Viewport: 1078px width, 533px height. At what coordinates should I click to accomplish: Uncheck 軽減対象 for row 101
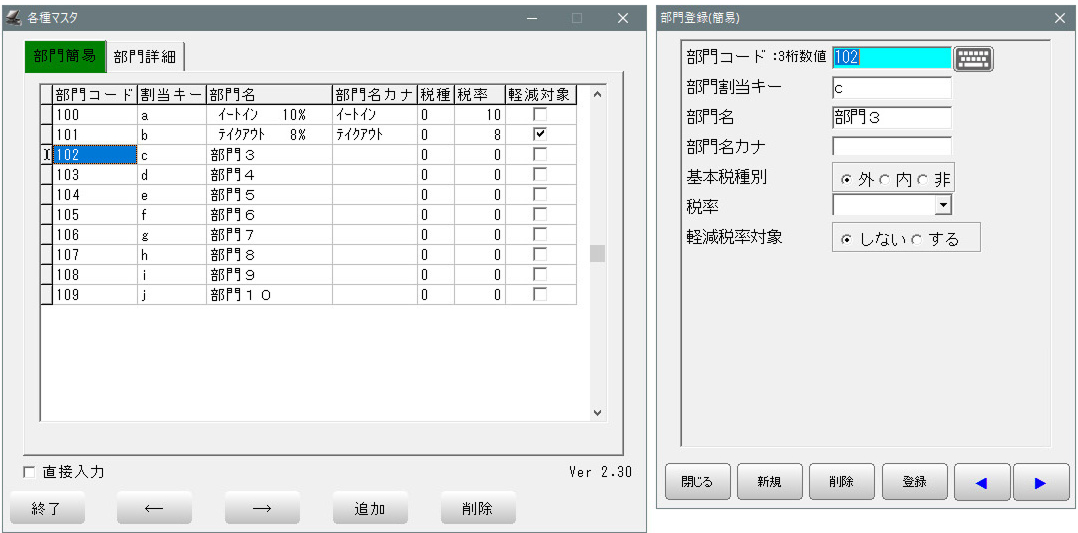click(540, 134)
